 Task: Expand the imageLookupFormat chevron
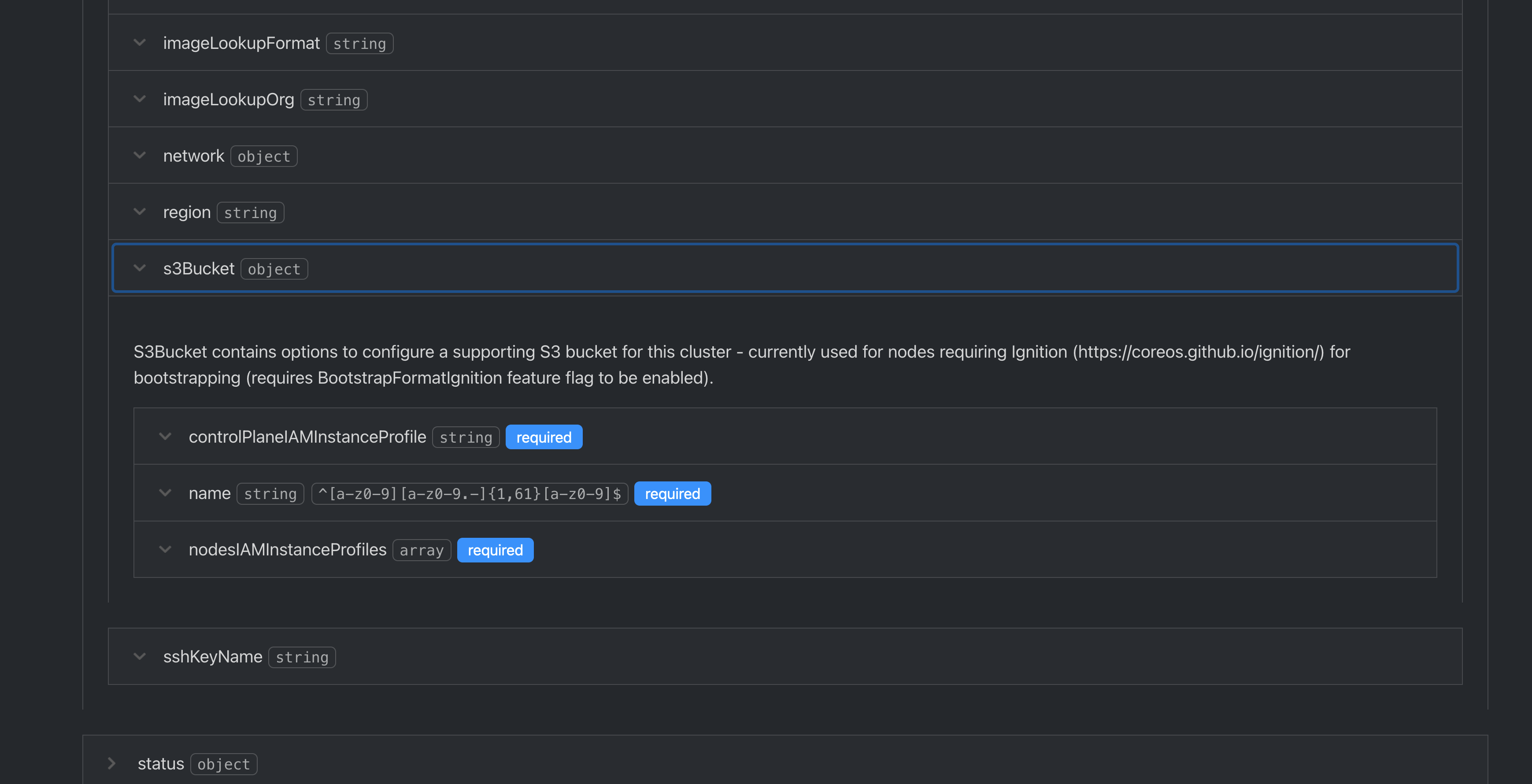[x=140, y=43]
